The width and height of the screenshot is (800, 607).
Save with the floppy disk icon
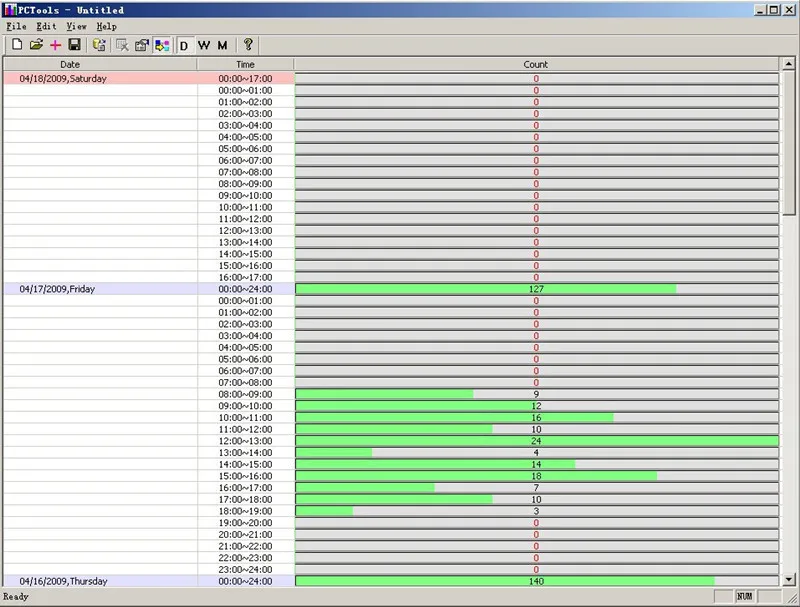click(74, 45)
